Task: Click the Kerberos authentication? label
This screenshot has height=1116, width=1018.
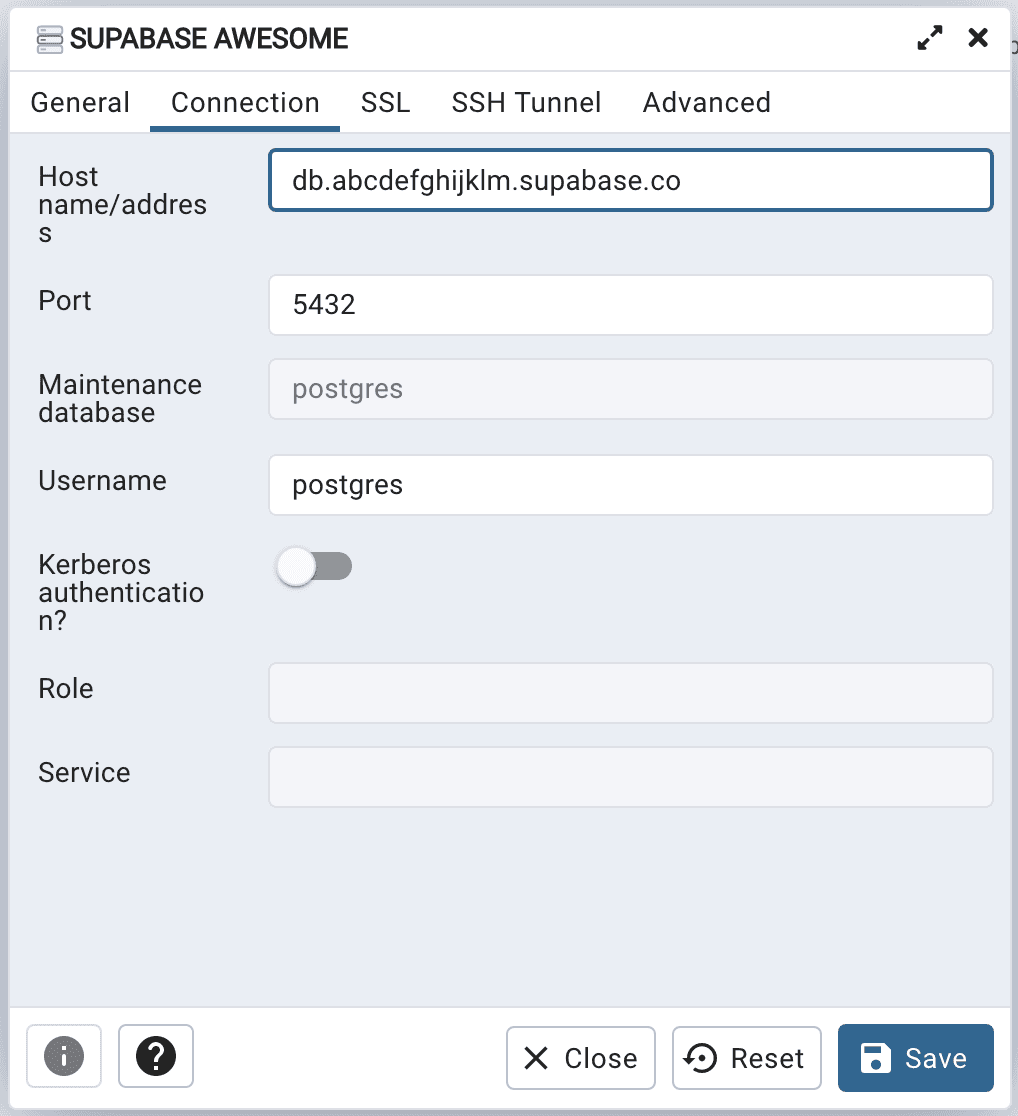Action: coord(121,592)
